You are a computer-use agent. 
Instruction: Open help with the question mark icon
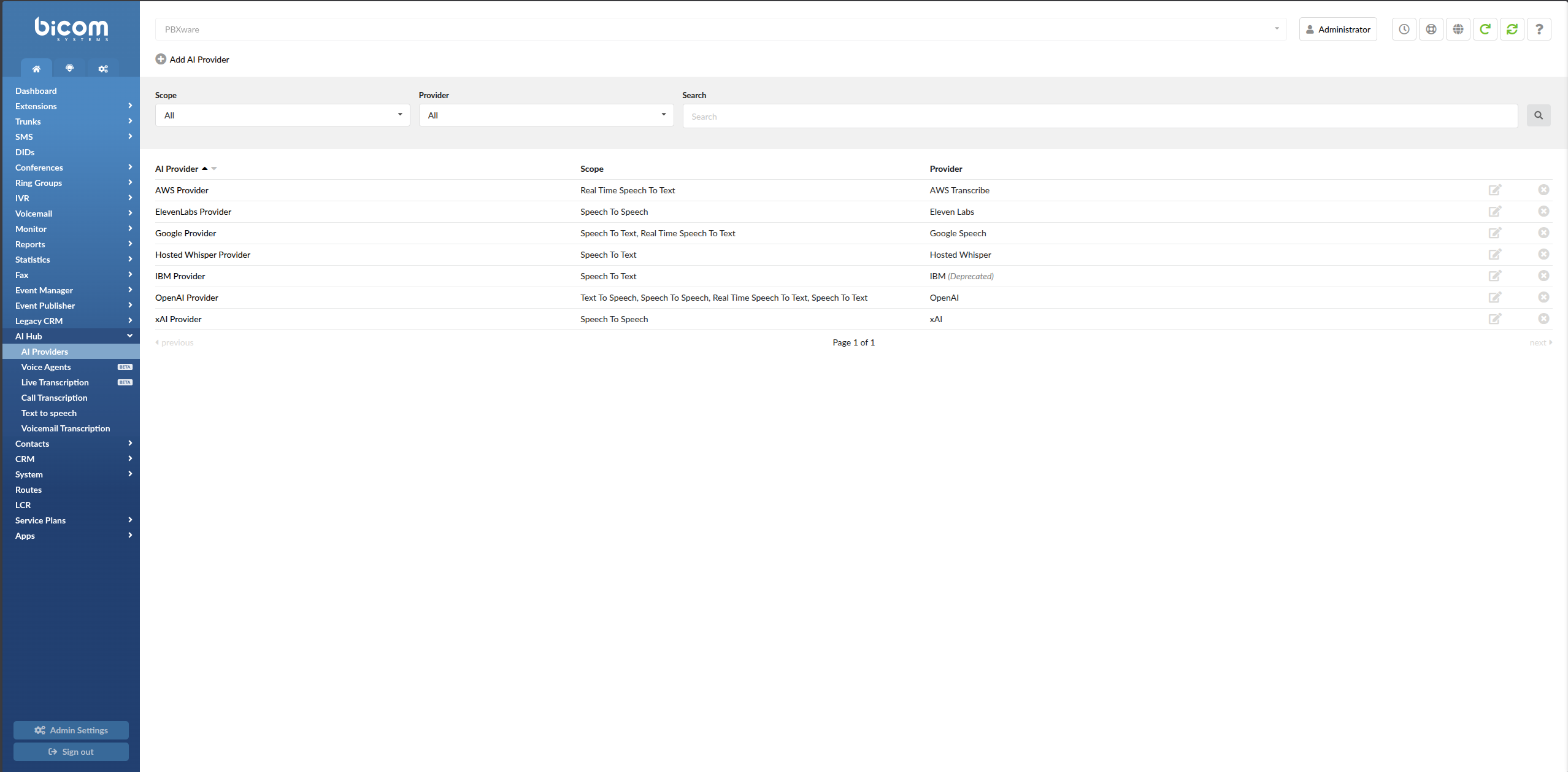[x=1539, y=29]
